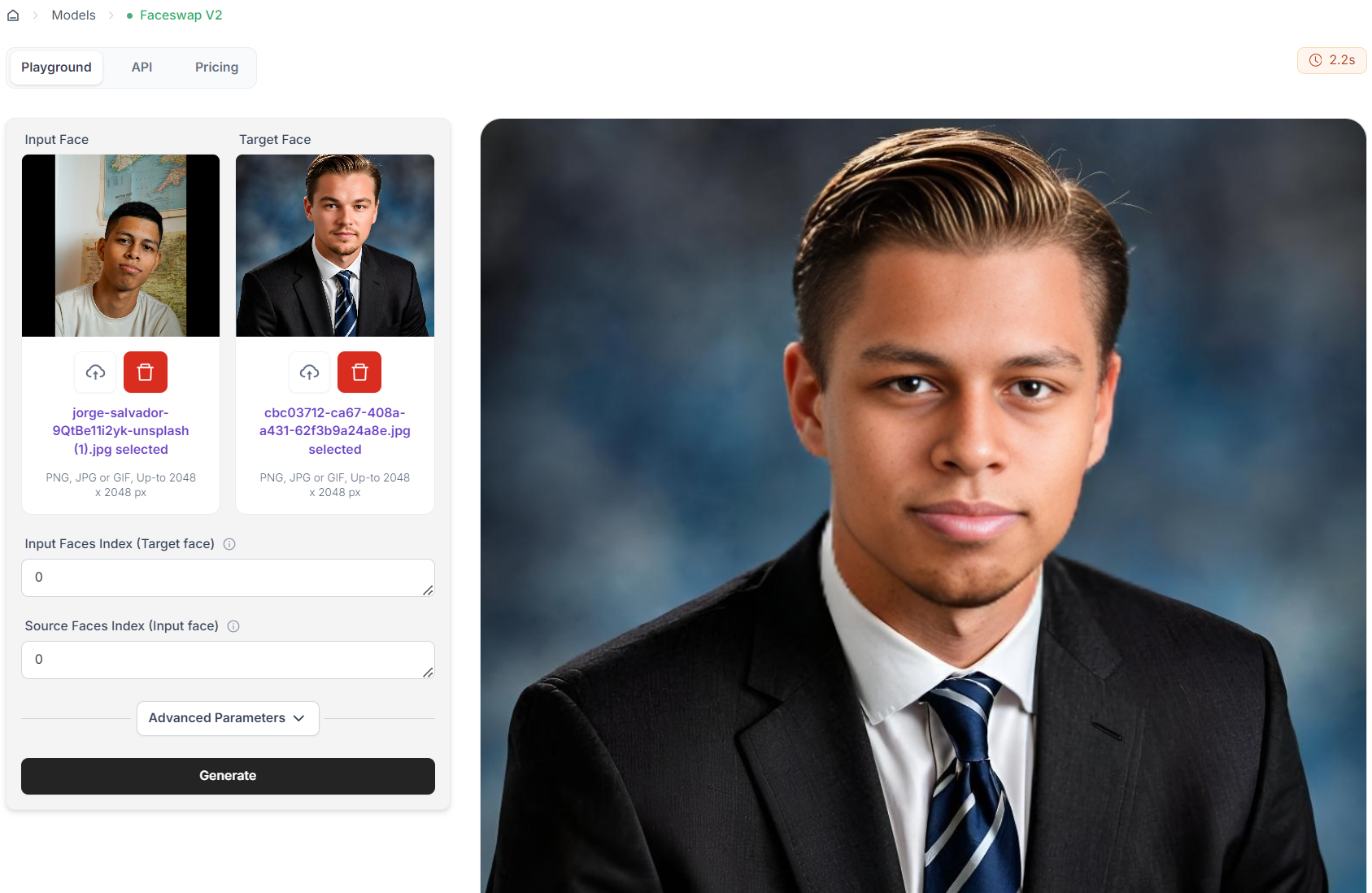Switch to the API tab

(142, 68)
